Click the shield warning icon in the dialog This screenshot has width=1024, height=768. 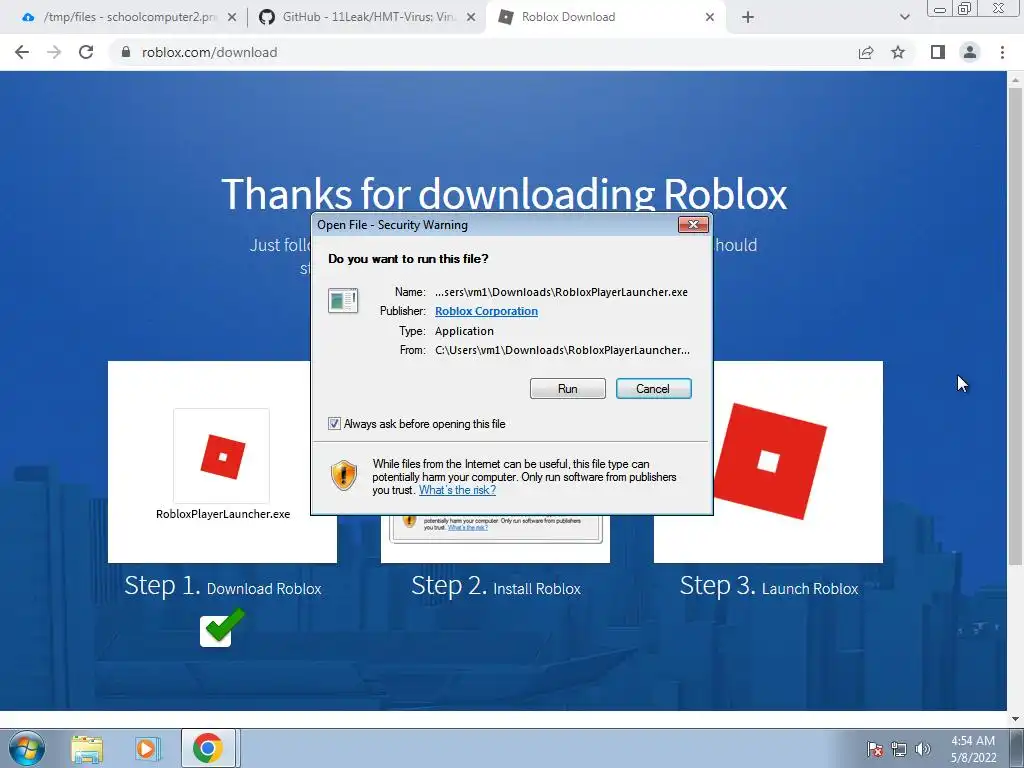[344, 475]
